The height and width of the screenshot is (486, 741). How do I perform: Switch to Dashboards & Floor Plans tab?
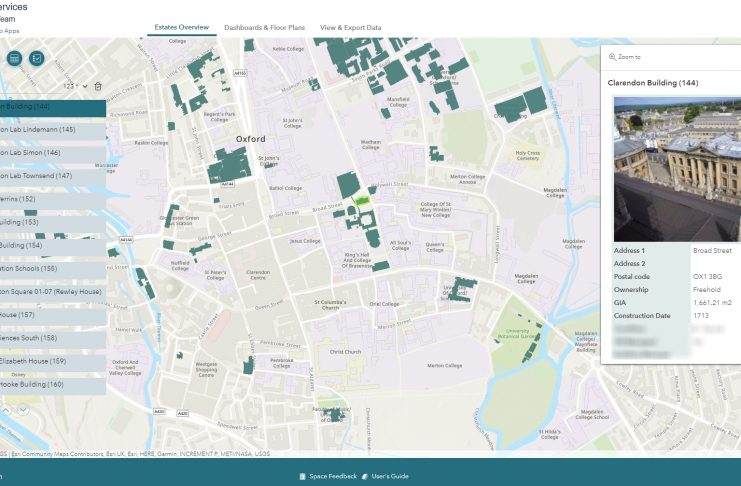[264, 28]
